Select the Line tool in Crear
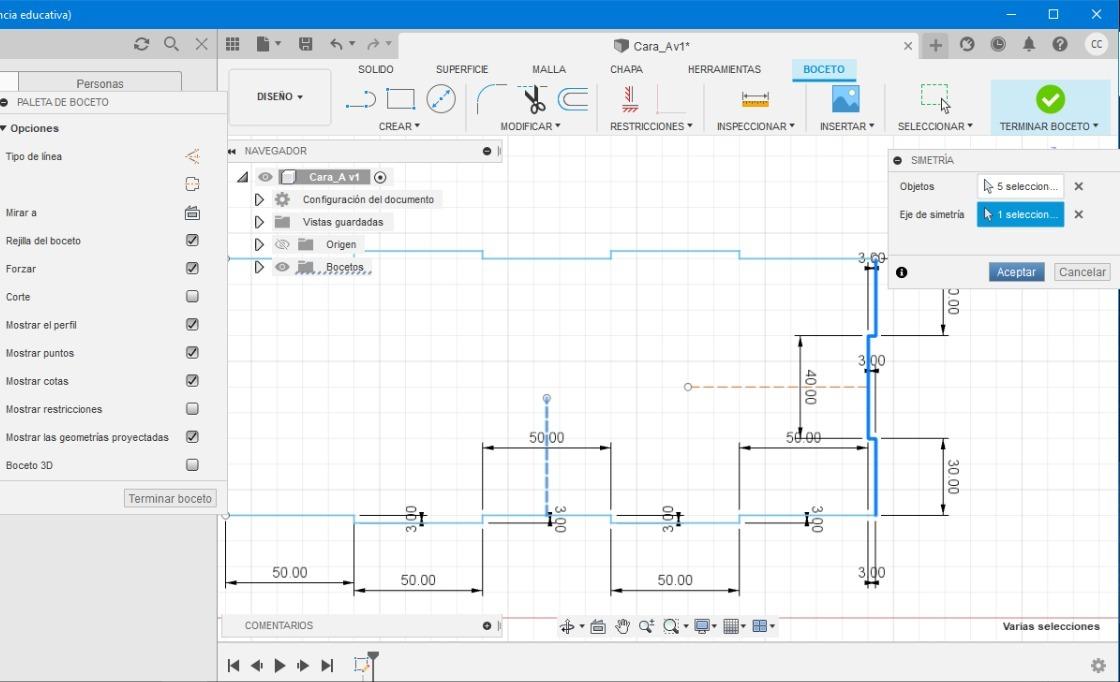Image resolution: width=1120 pixels, height=682 pixels. point(361,99)
